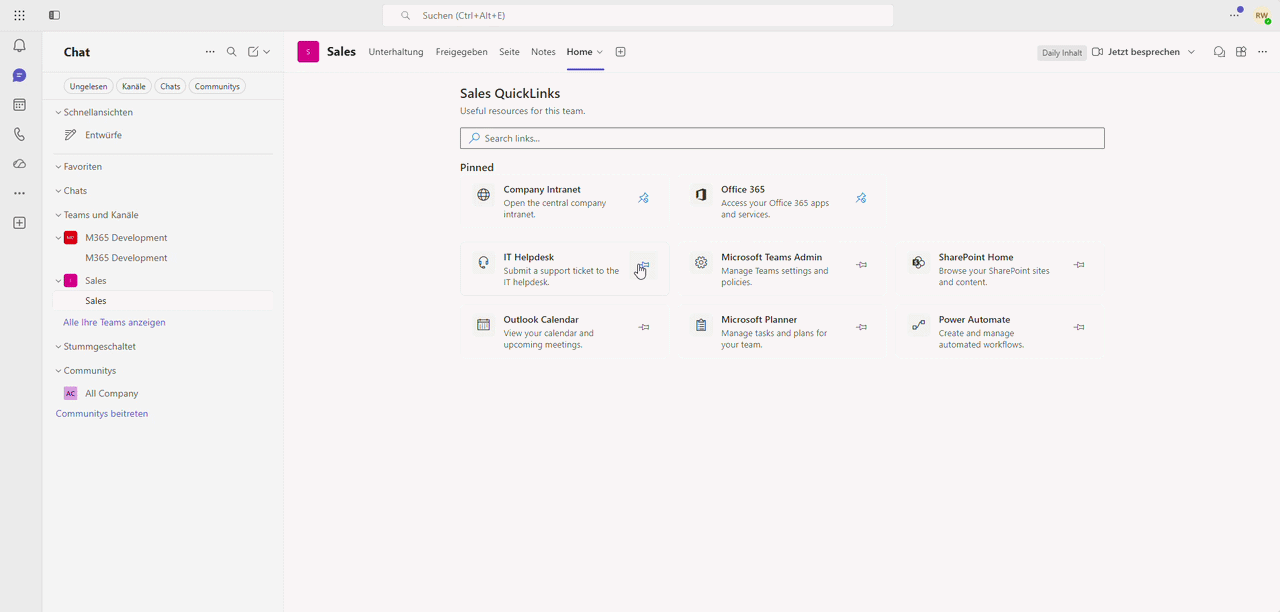Viewport: 1280px width, 612px height.
Task: Collapse the Sales team
Action: click(57, 281)
